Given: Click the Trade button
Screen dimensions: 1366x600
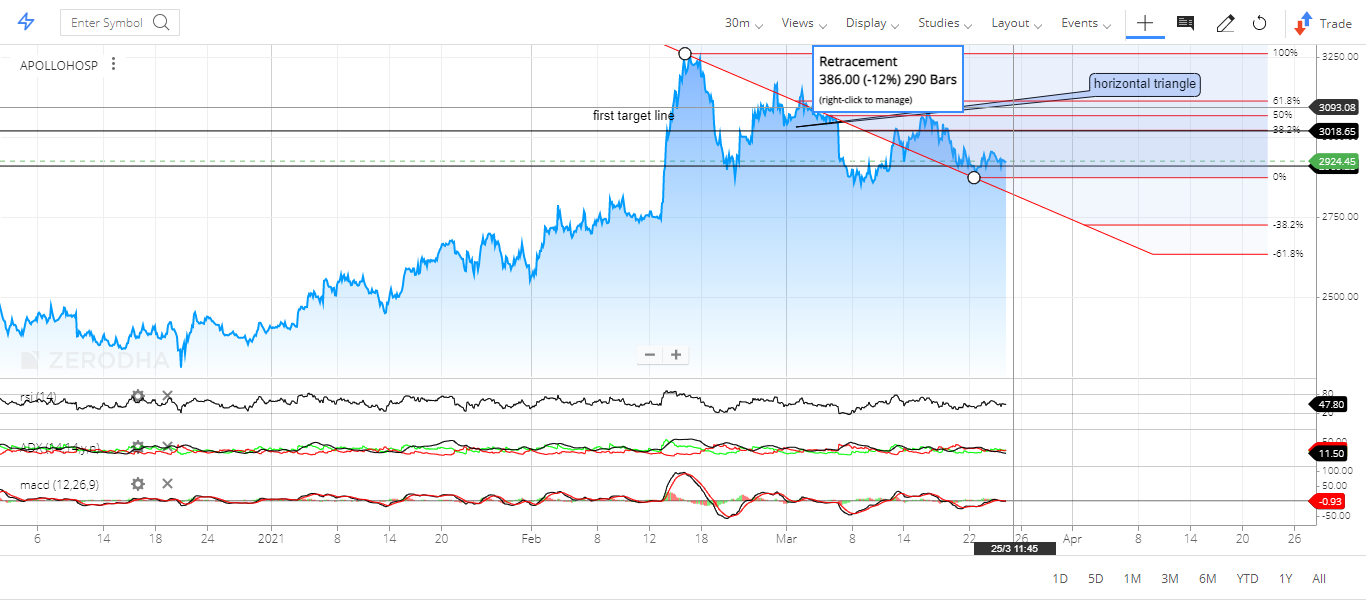Looking at the screenshot, I should [x=1324, y=23].
